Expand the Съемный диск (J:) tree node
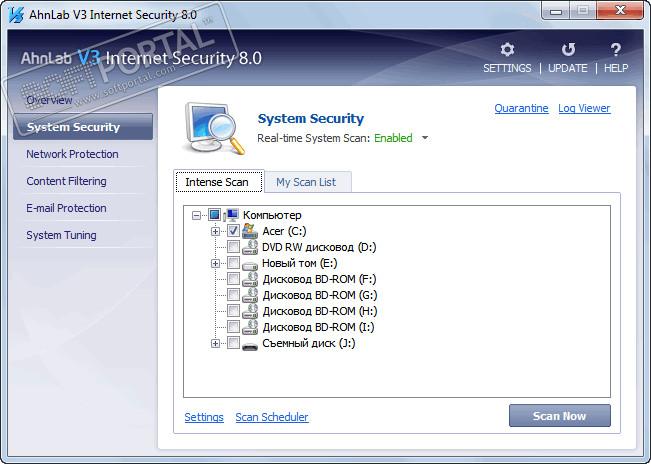This screenshot has height=464, width=651. point(215,343)
